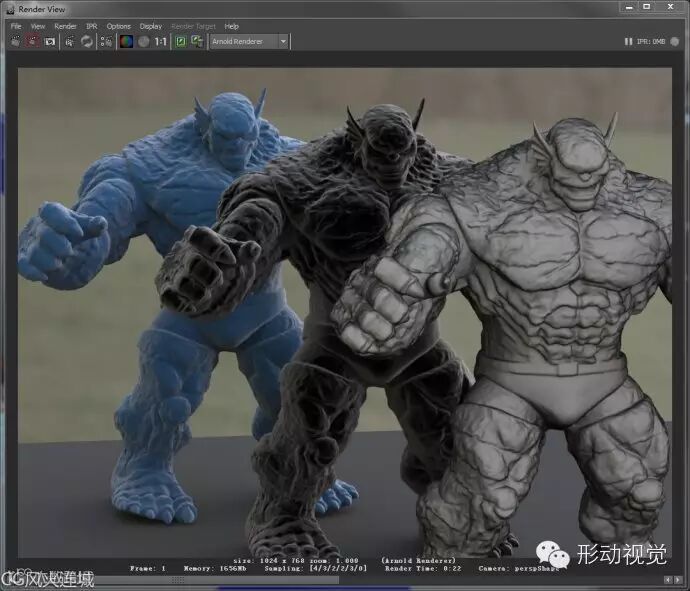Activate the red Render Region icon
This screenshot has width=690, height=591.
(33, 41)
